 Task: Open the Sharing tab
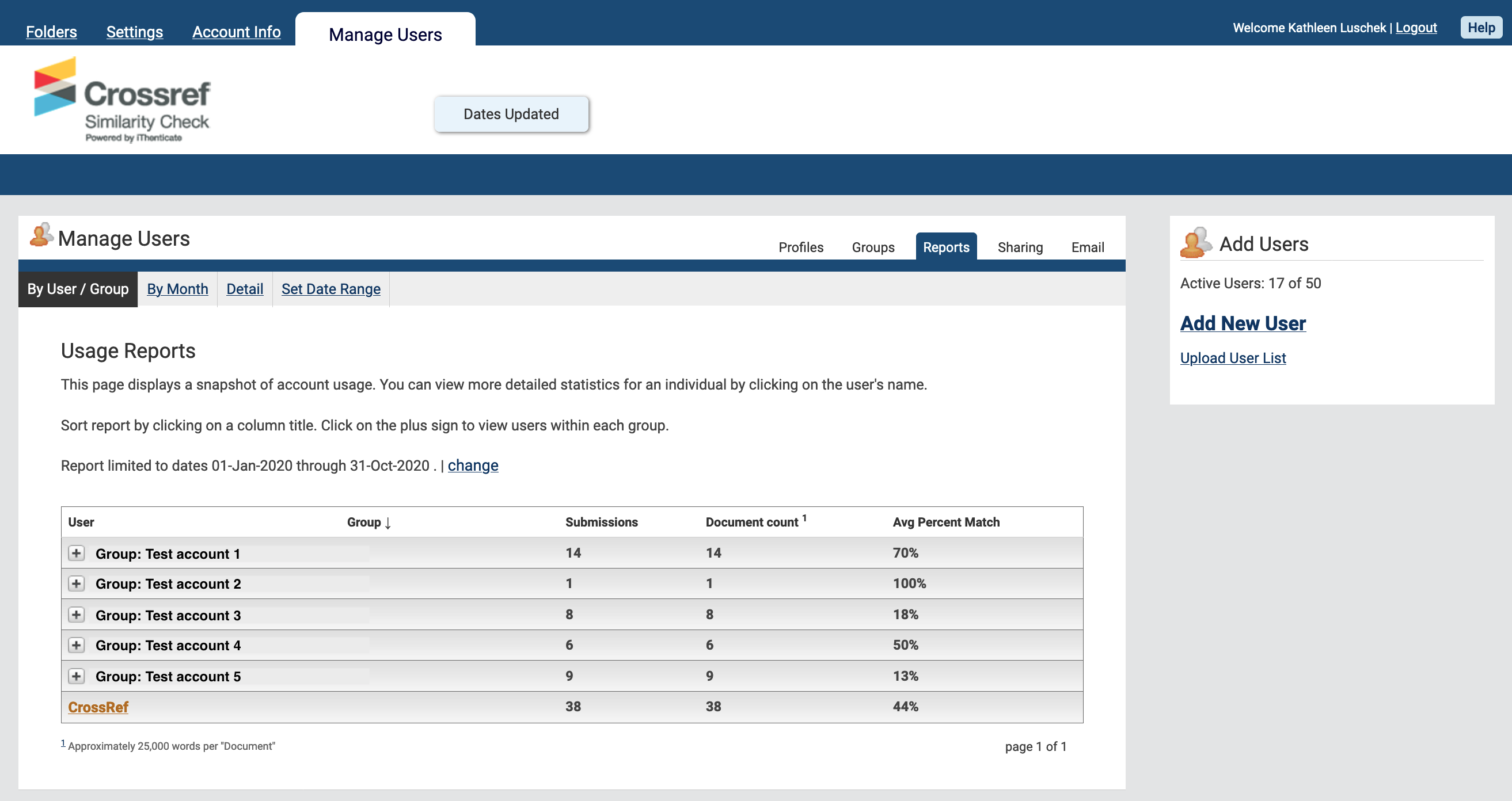pyautogui.click(x=1020, y=247)
